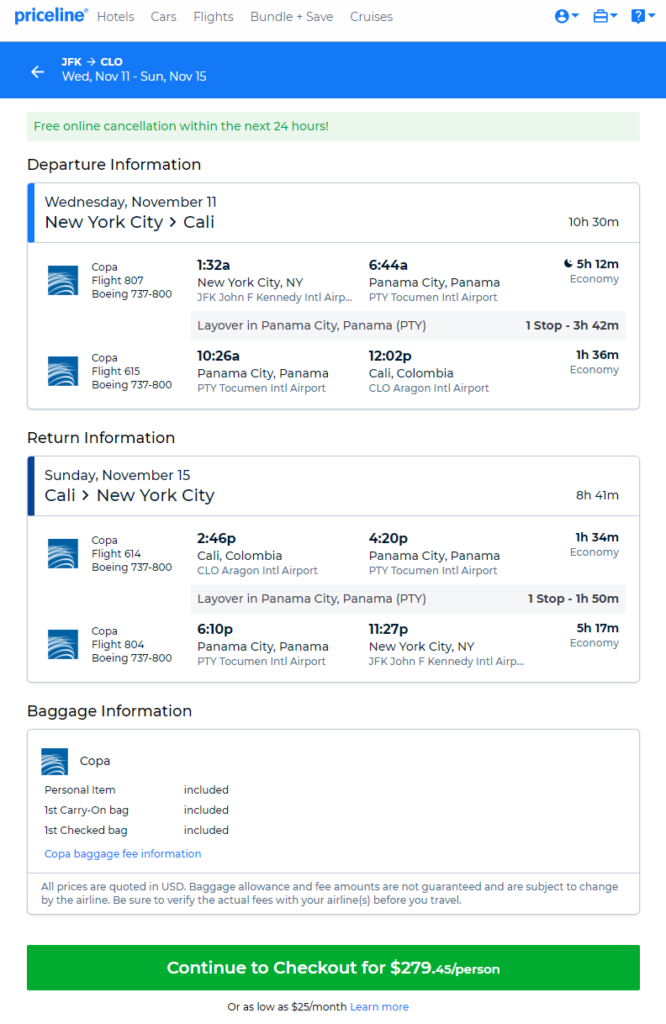Screen dimensions: 666x1024
Task: Open the Hotels menu item
Action: pyautogui.click(x=116, y=17)
